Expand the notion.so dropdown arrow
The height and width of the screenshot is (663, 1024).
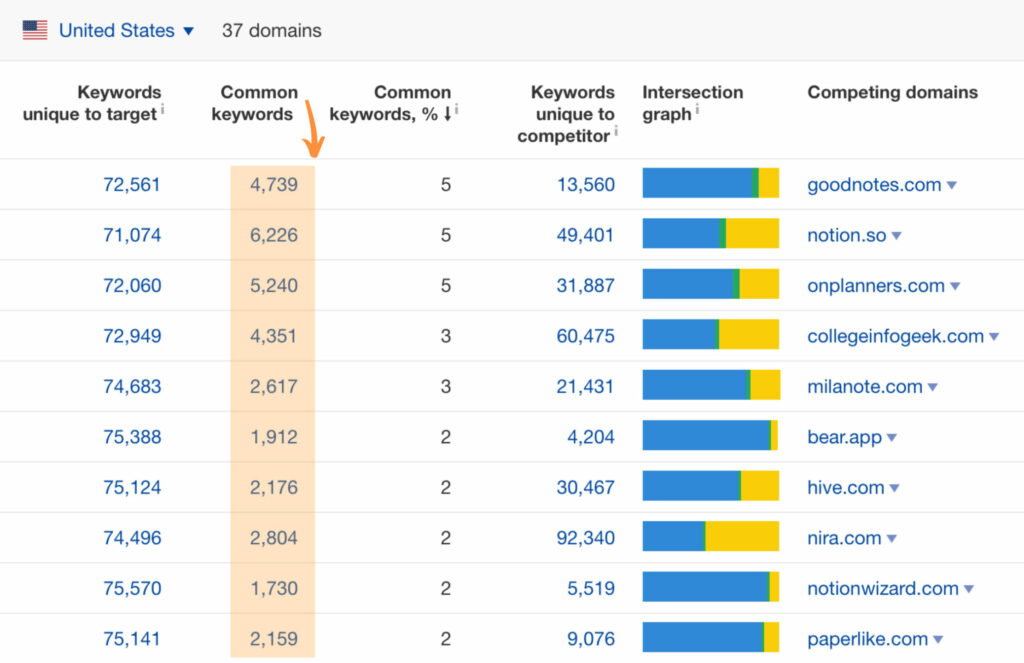[897, 236]
